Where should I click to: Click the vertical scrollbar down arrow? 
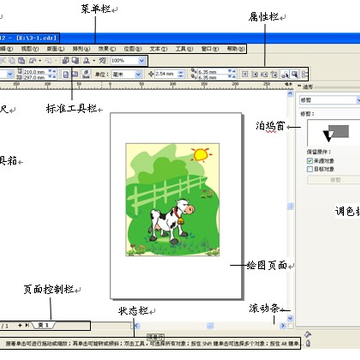pos(290,318)
